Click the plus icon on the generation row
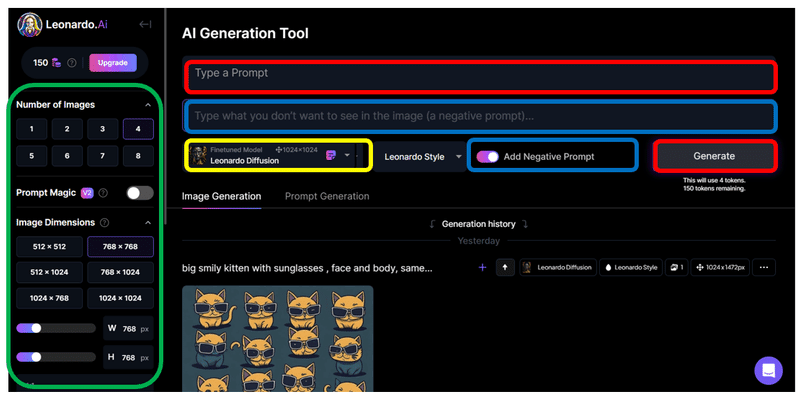This screenshot has height=397, width=800. point(482,267)
